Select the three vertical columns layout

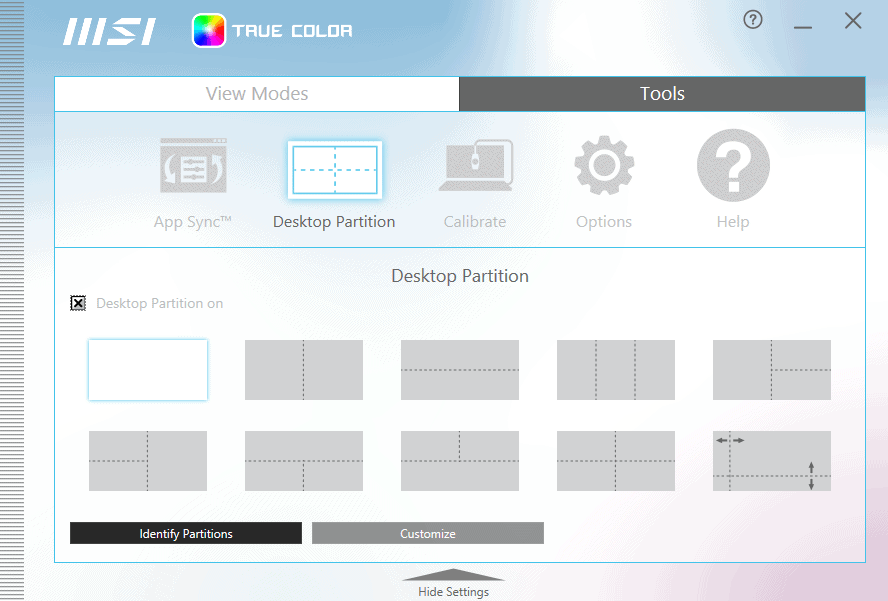click(x=616, y=370)
